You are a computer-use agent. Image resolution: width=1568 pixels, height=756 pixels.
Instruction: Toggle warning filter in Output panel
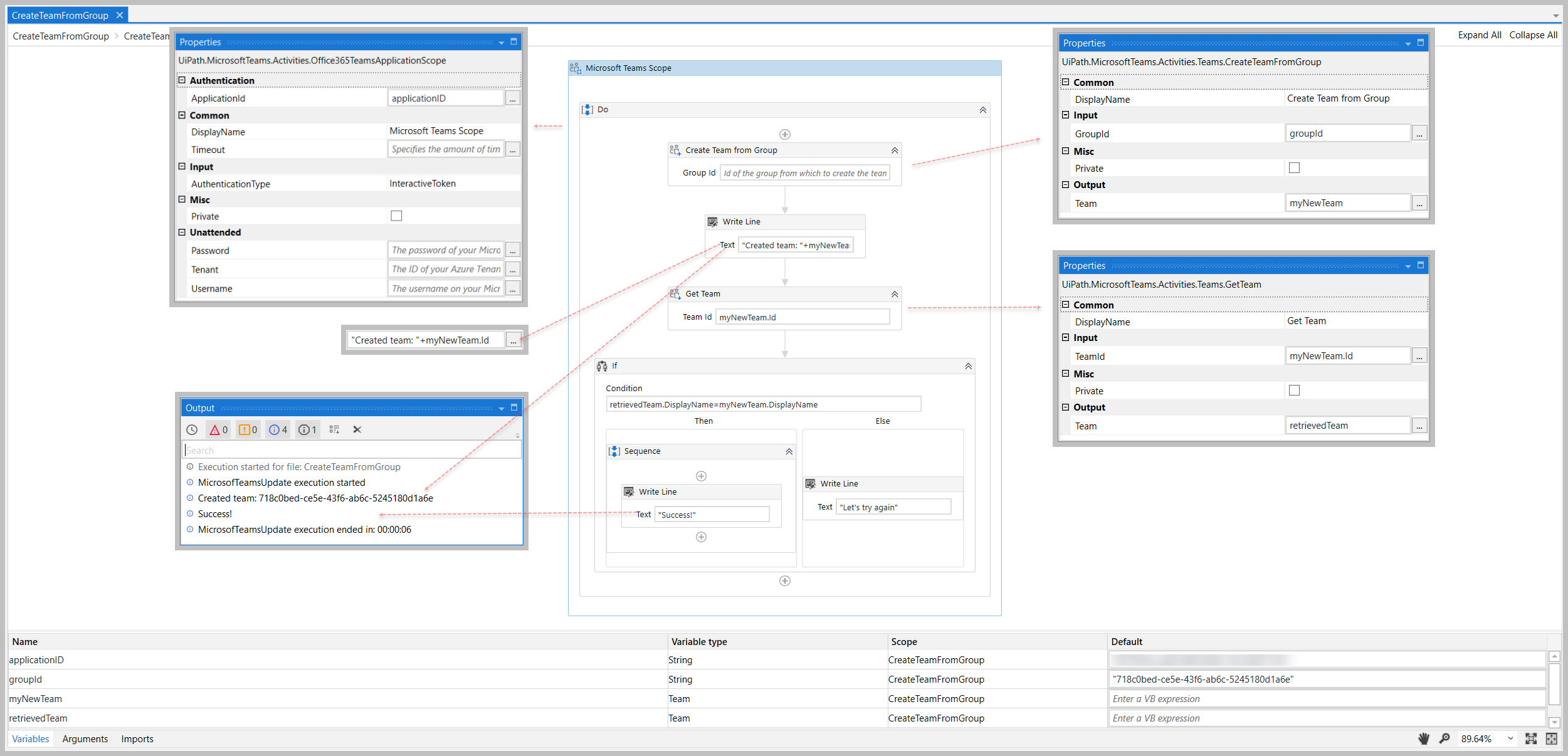coord(248,429)
